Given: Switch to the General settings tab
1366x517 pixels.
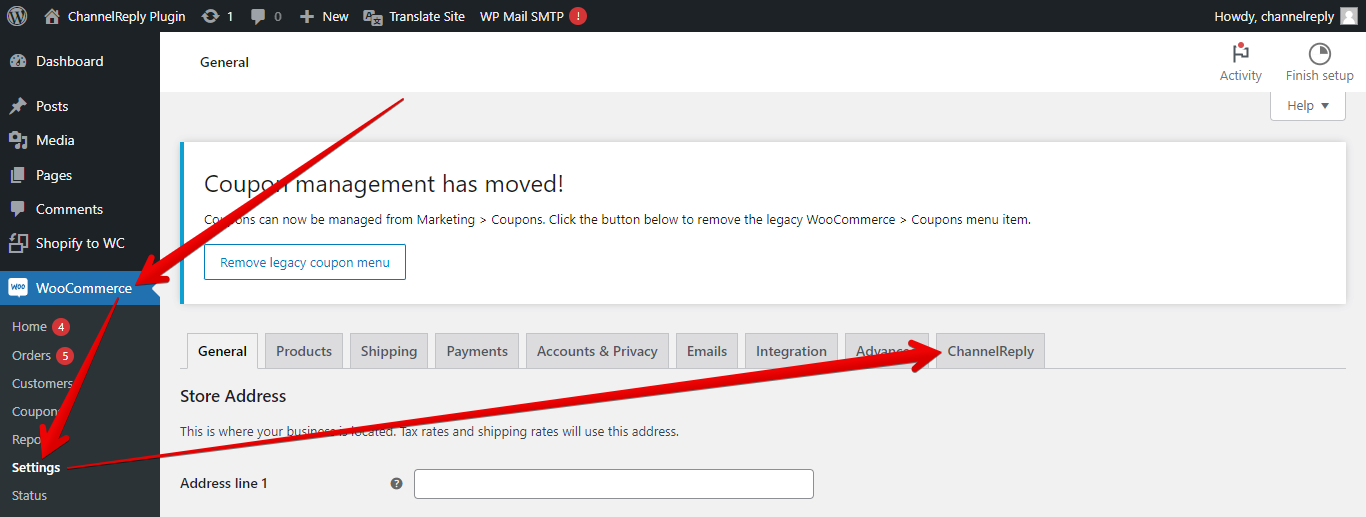Looking at the screenshot, I should (x=222, y=351).
